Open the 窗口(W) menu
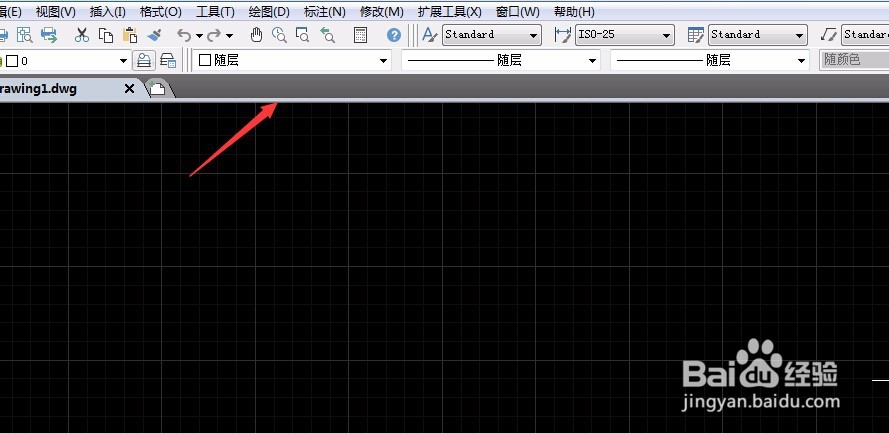This screenshot has width=889, height=433. (518, 12)
